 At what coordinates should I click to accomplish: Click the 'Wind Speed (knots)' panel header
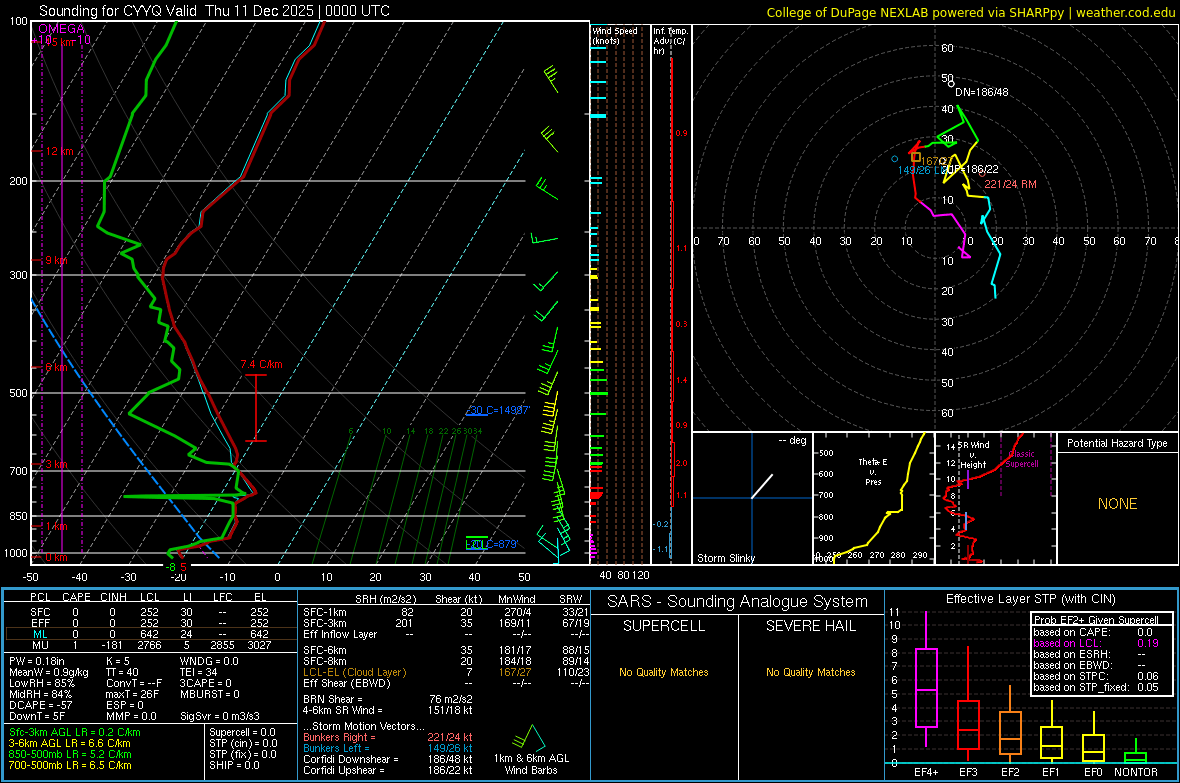pos(615,35)
